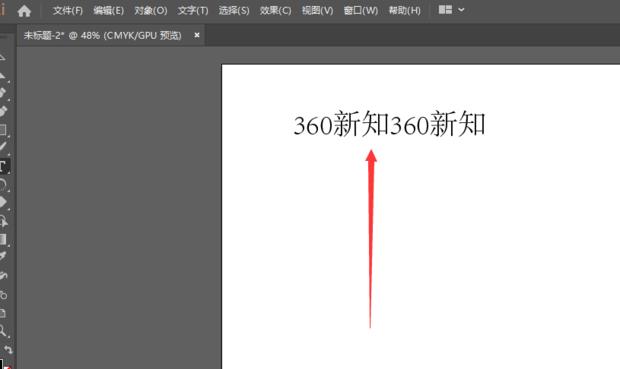Image resolution: width=620 pixels, height=369 pixels.
Task: Click the swap fill and stroke arrow
Action: (x=8, y=349)
